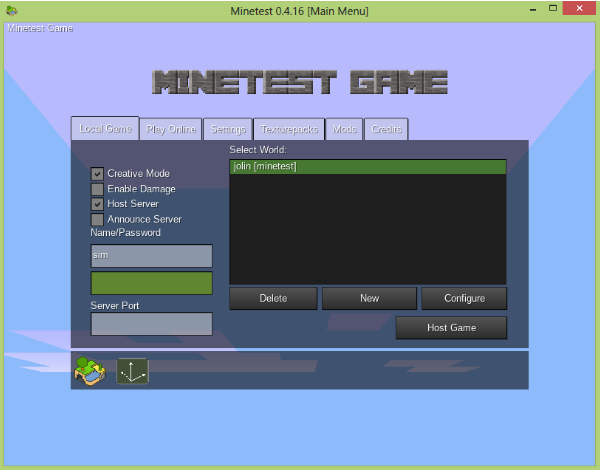
Task: Open the Texturepacks tab
Action: (x=289, y=129)
